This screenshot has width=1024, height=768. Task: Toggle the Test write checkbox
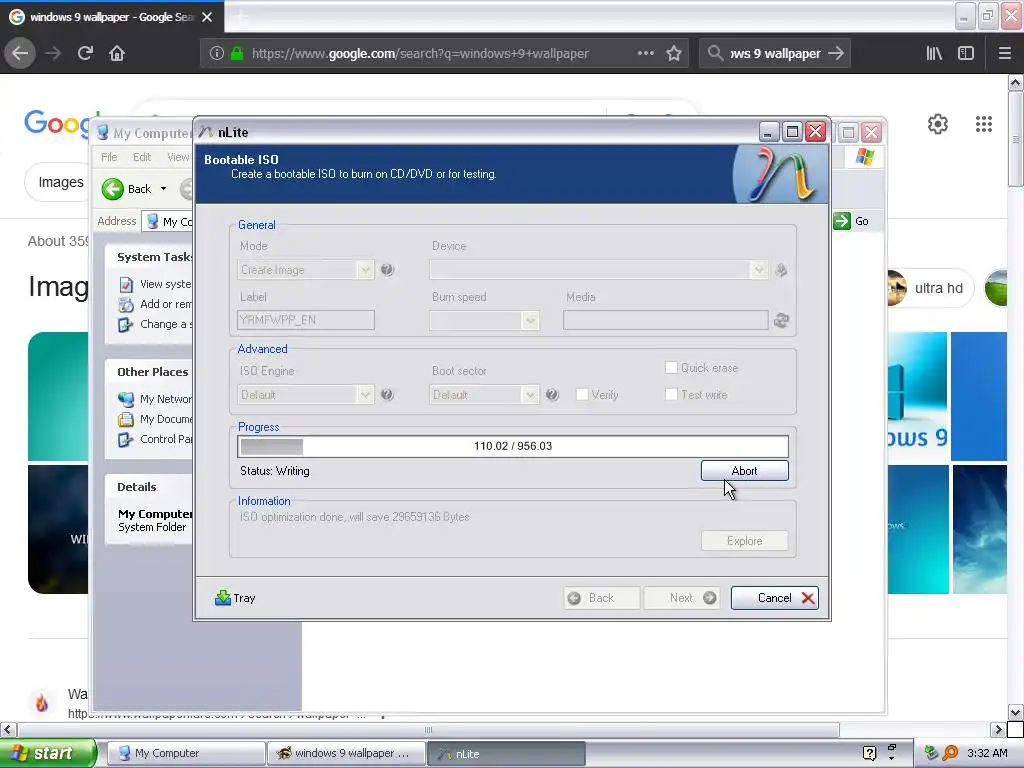671,394
